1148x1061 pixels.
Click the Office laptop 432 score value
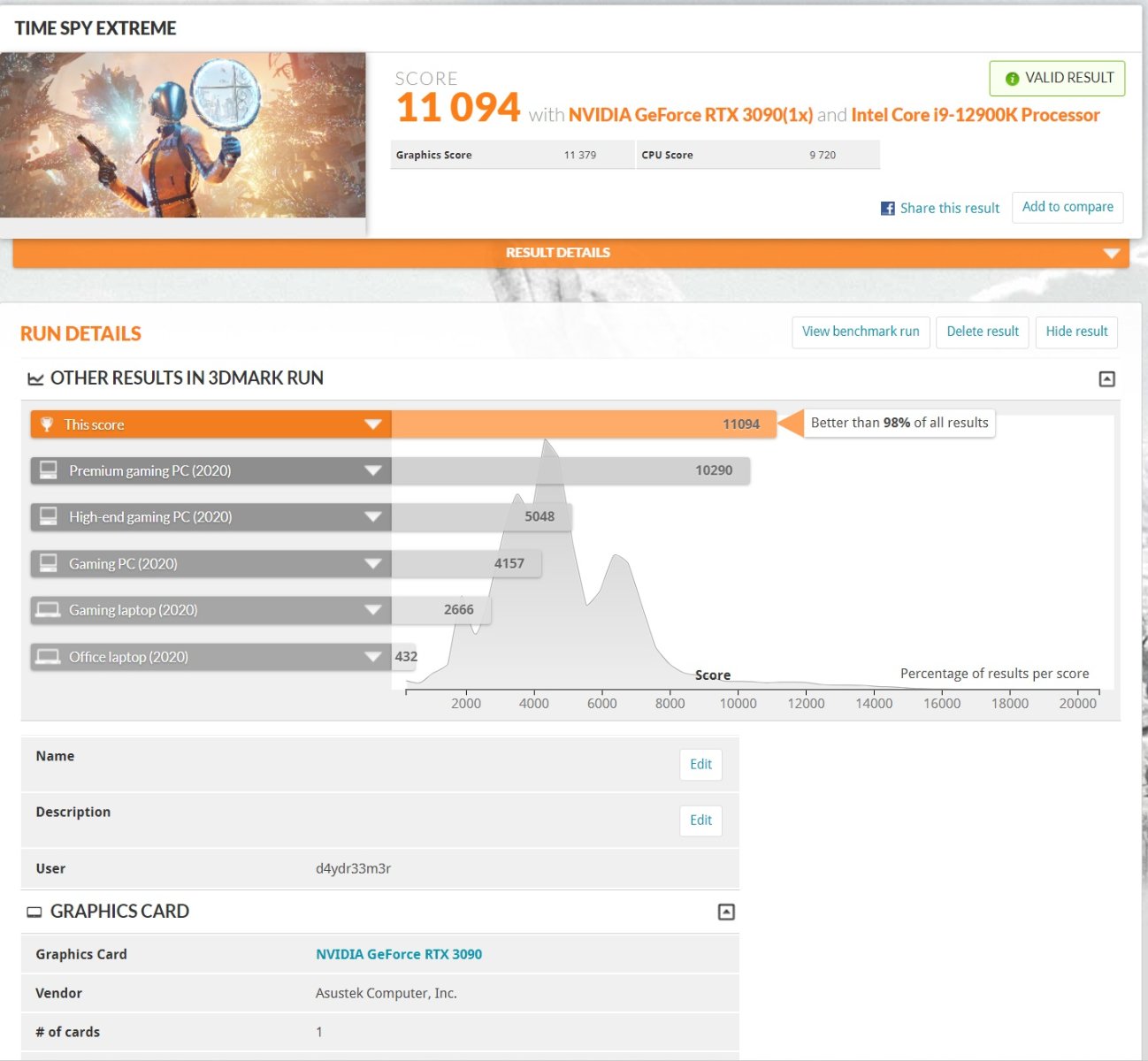tap(406, 657)
